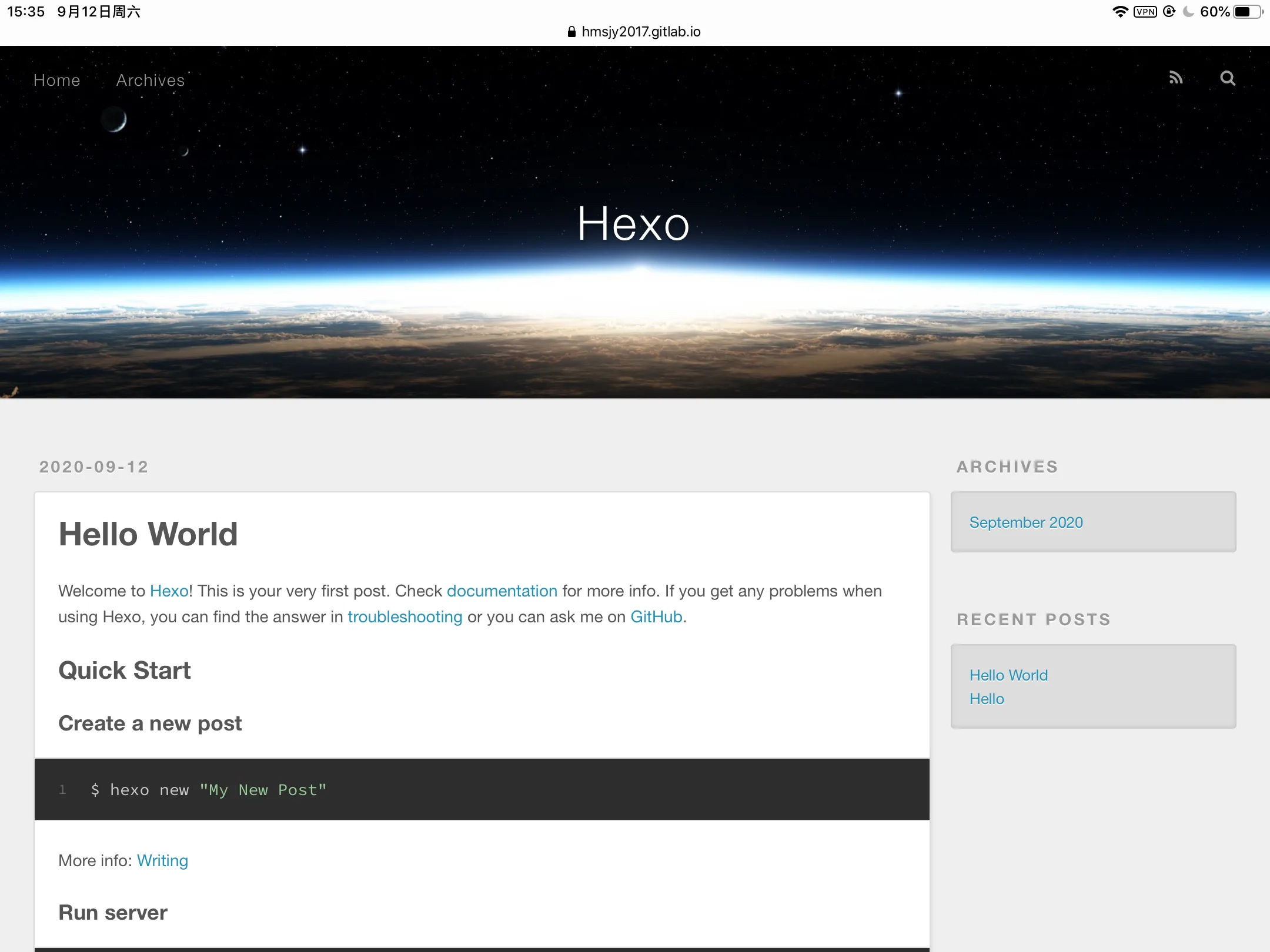Screen dimensions: 1270x952
Task: Click the hexo new code line
Action: coord(209,790)
